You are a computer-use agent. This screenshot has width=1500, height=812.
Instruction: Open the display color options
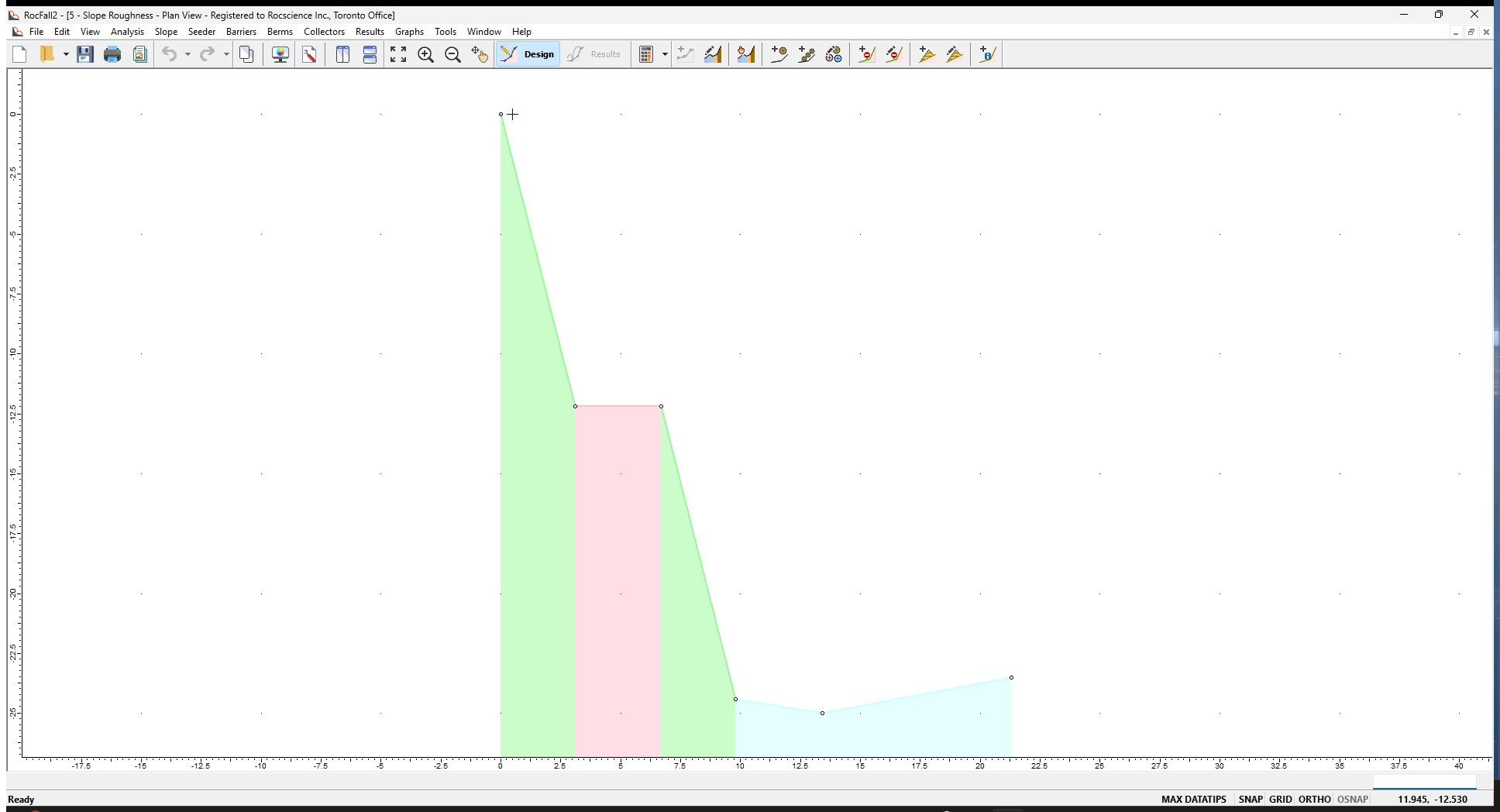pos(280,54)
